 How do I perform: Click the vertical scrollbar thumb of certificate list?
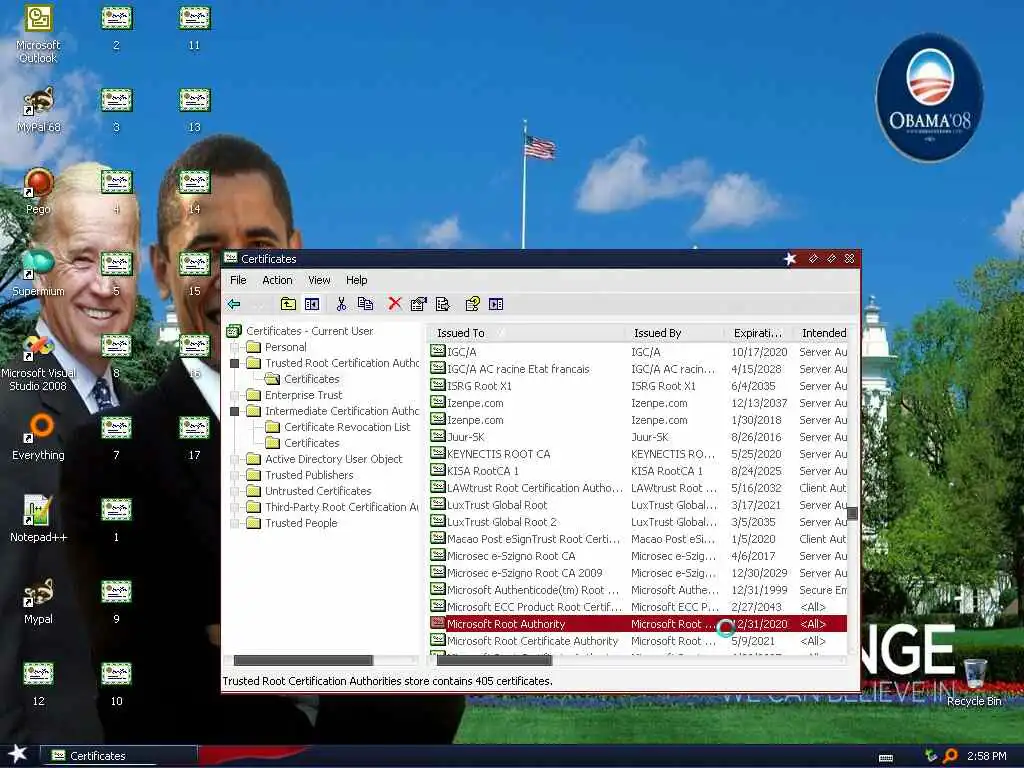pyautogui.click(x=852, y=513)
